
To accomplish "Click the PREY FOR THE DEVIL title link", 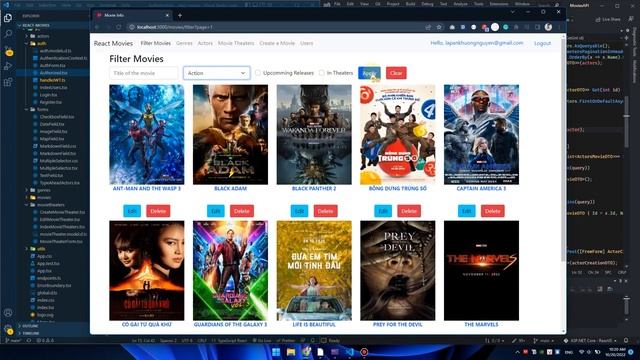I will [398, 324].
